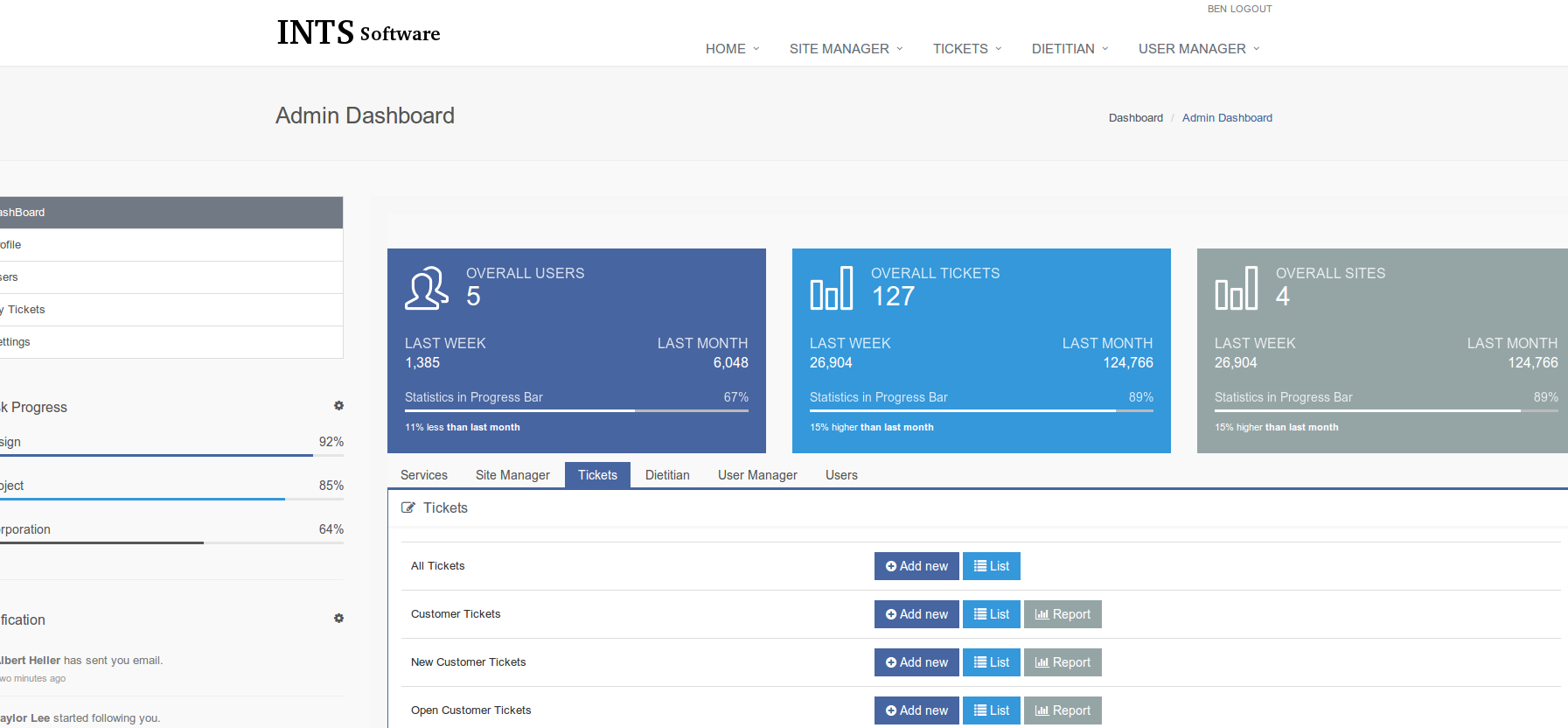Expand the HOME dropdown menu

[x=732, y=49]
